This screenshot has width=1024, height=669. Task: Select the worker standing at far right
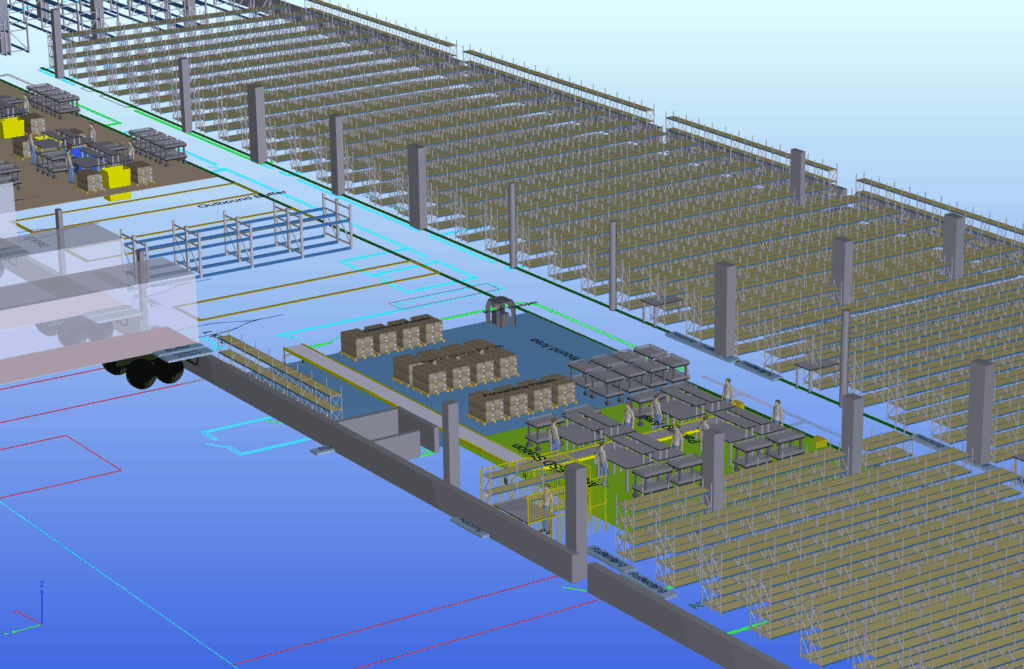pos(777,412)
